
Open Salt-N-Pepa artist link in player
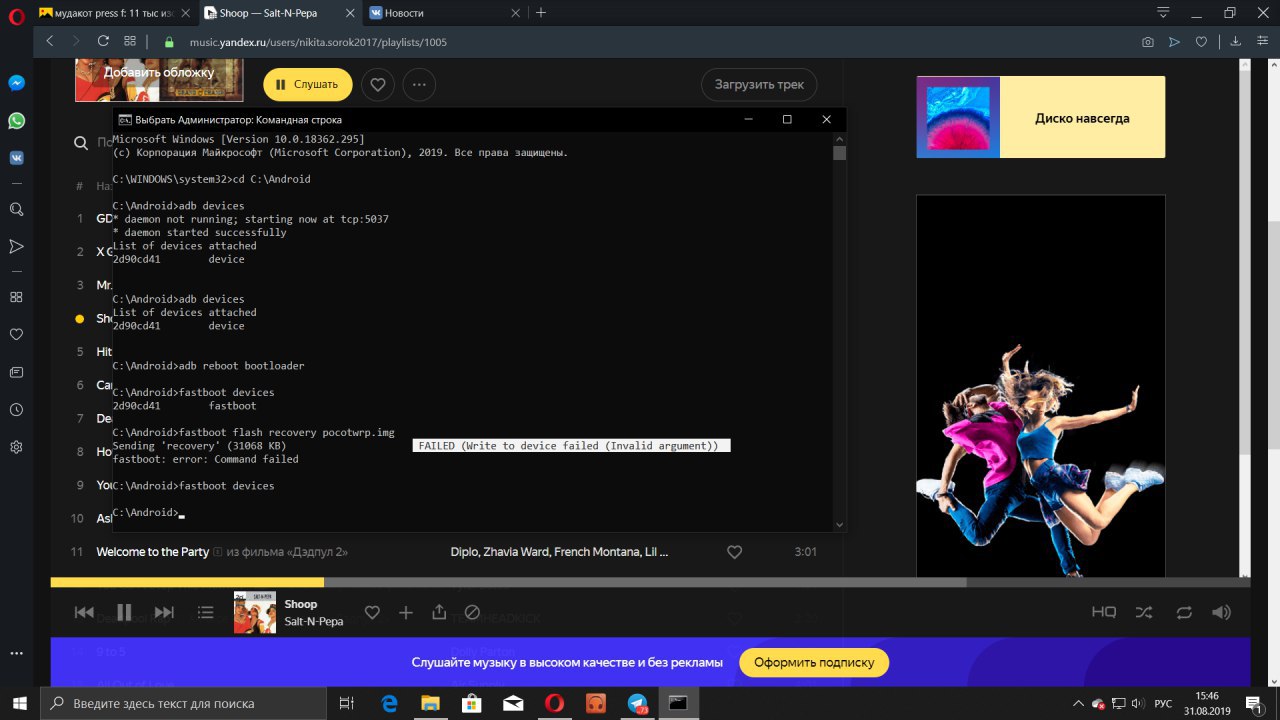(x=314, y=621)
